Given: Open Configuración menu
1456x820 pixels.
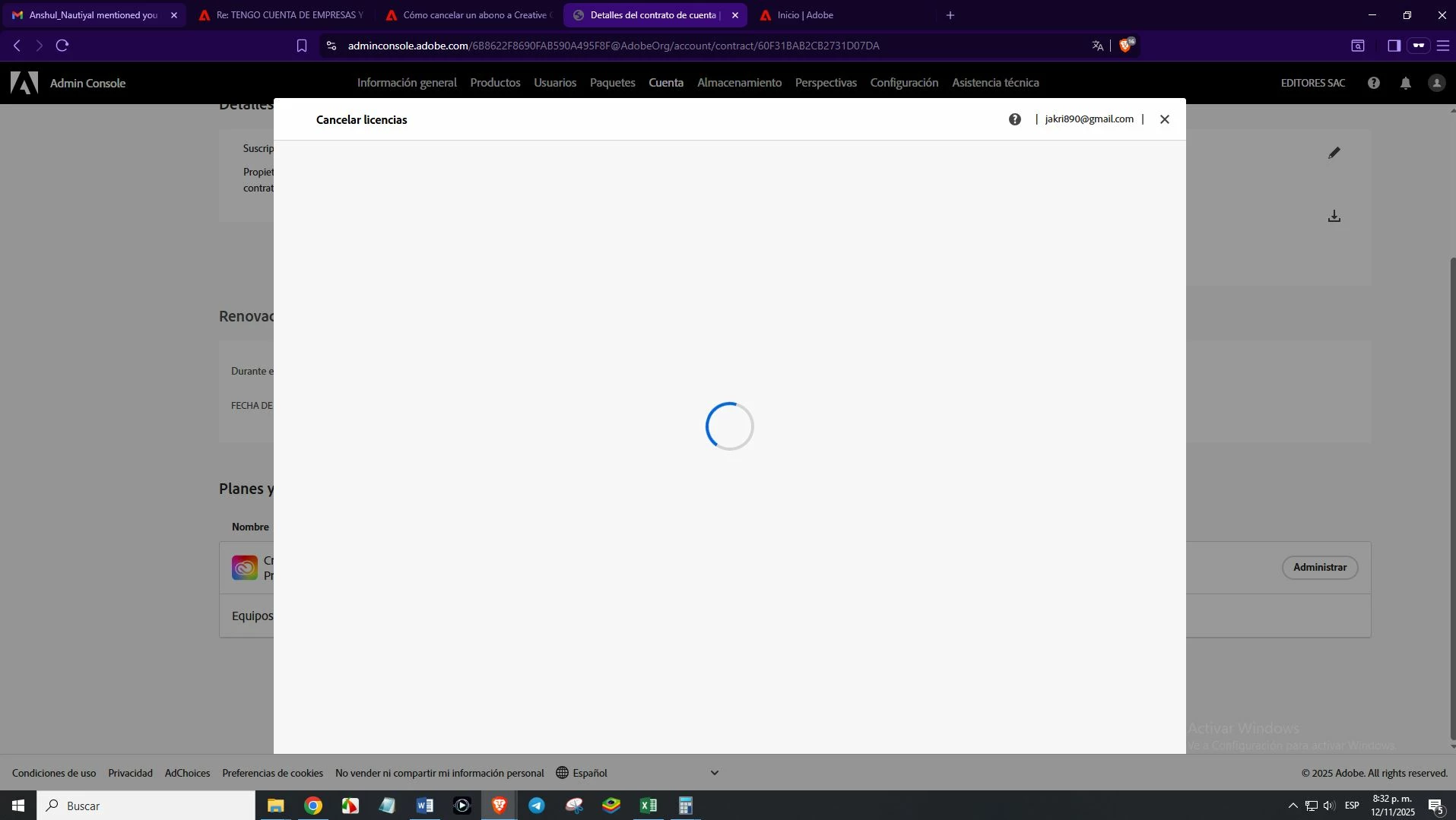Looking at the screenshot, I should coord(904,83).
